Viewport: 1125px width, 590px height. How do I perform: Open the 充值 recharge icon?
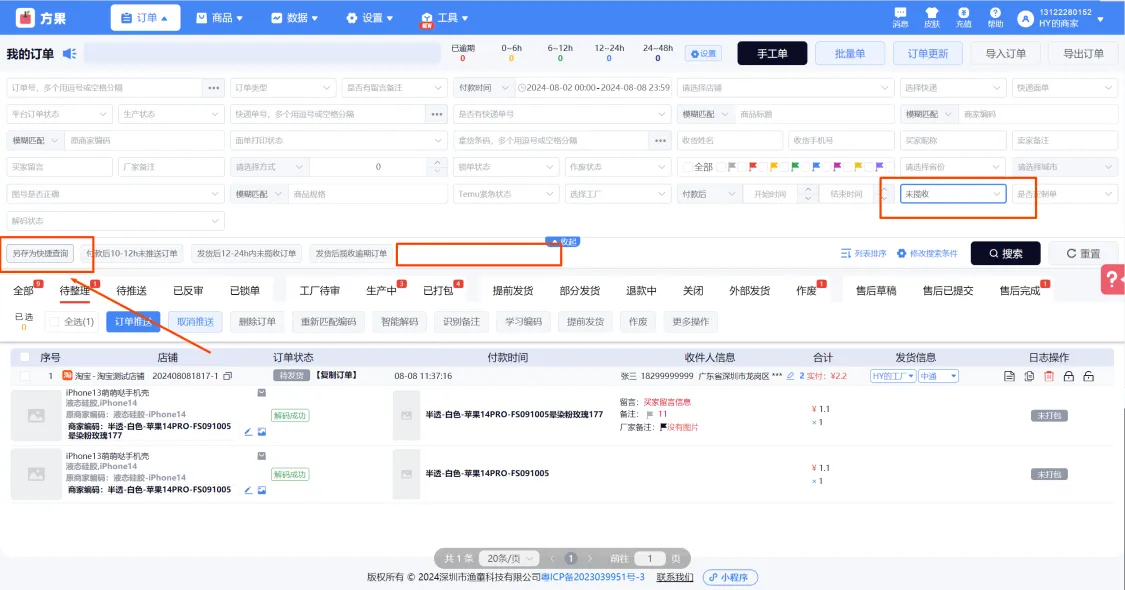coord(963,16)
